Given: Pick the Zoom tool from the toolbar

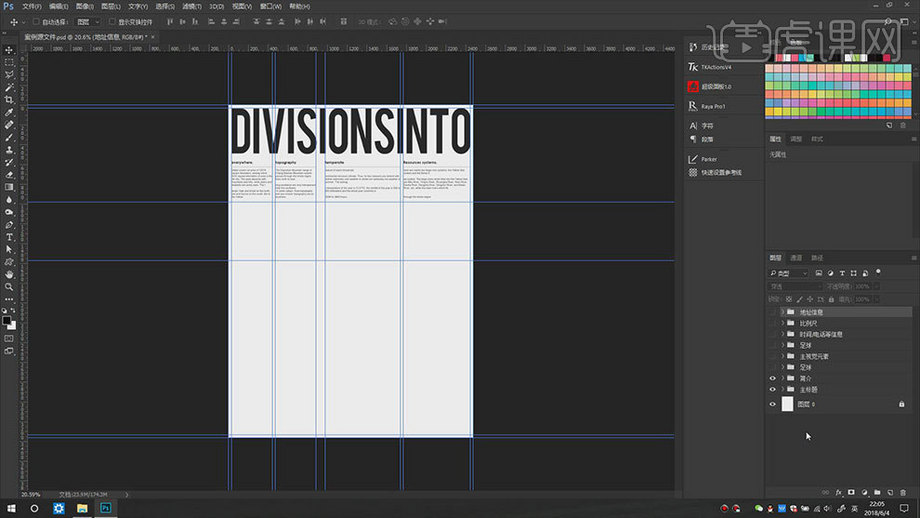Looking at the screenshot, I should click(9, 287).
